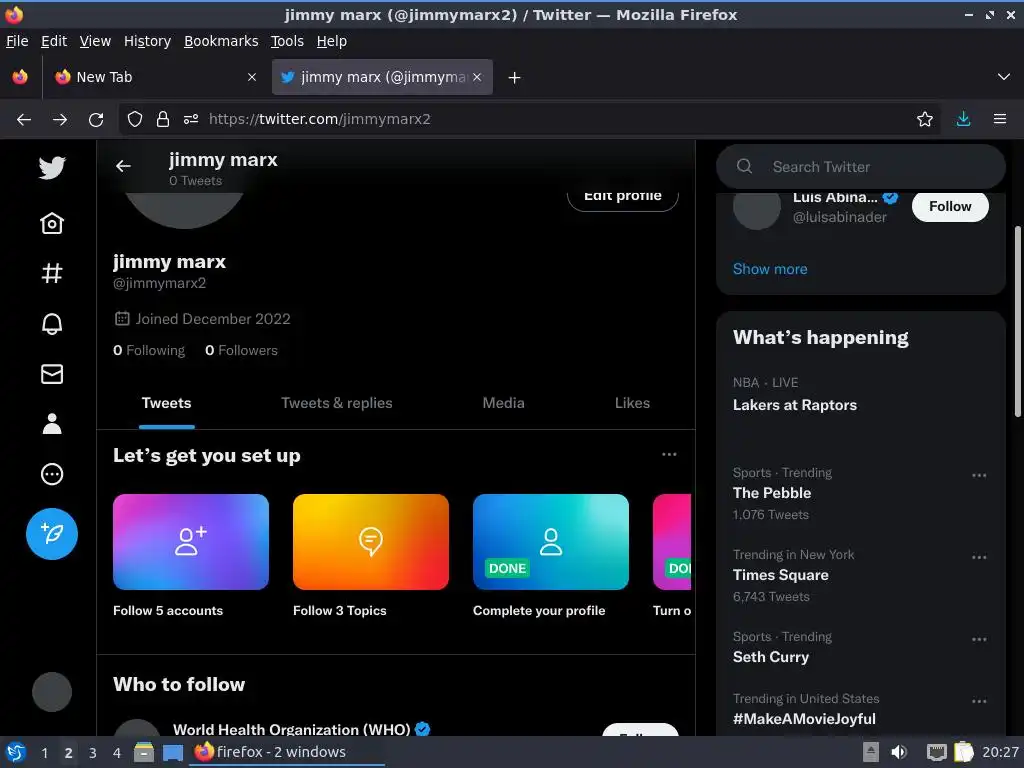Reload the page
The width and height of the screenshot is (1024, 768).
96,120
